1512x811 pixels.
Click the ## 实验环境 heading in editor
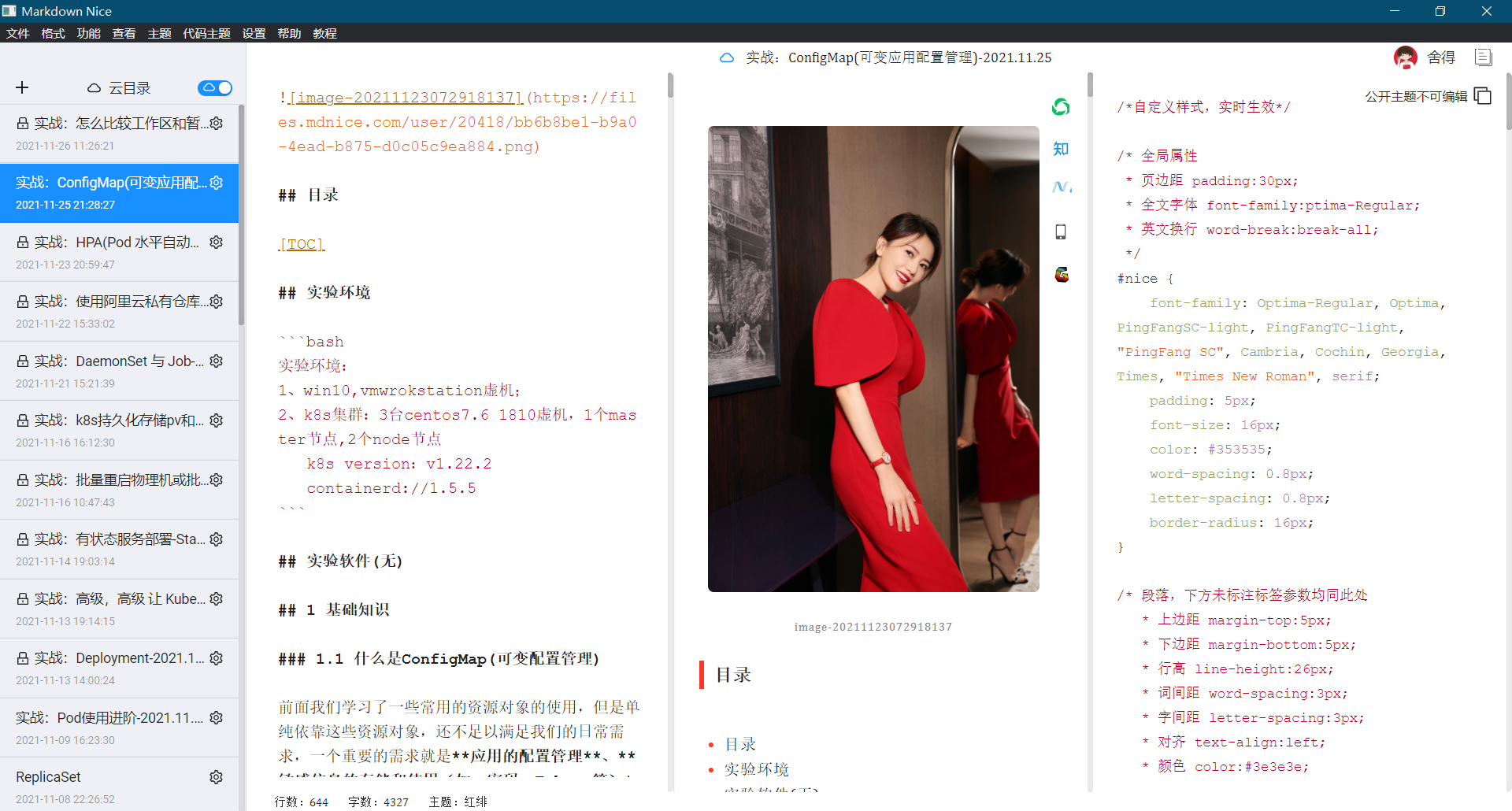coord(324,293)
